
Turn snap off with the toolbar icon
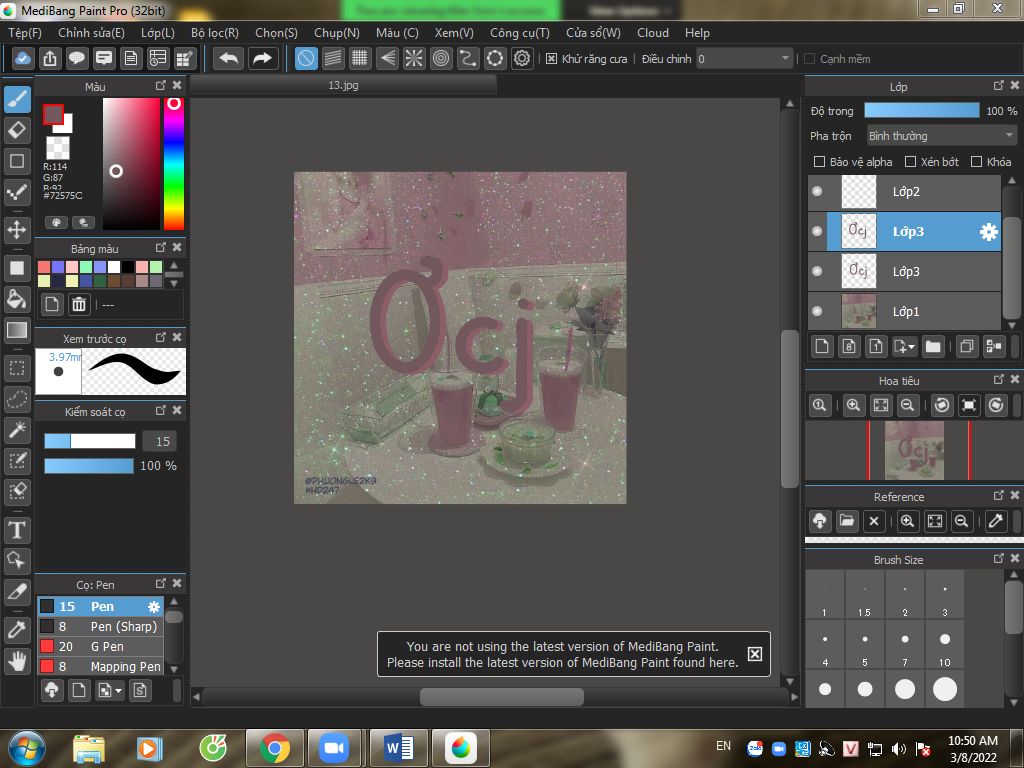(306, 59)
